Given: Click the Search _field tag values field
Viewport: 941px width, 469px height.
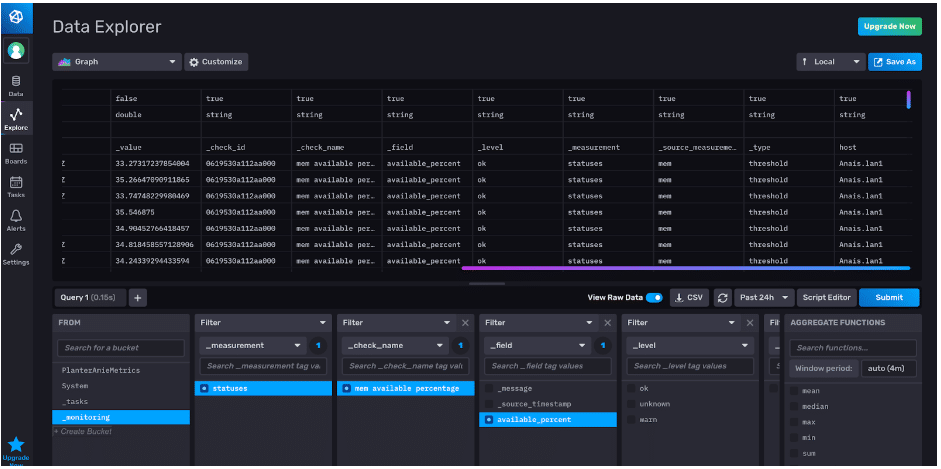Looking at the screenshot, I should [548, 366].
